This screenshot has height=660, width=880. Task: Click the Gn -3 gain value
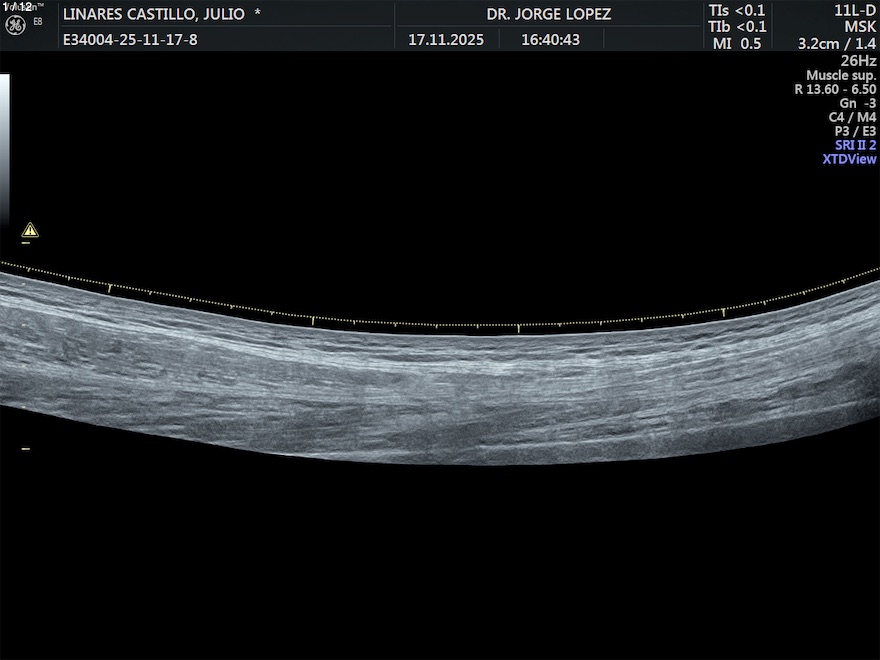[857, 103]
